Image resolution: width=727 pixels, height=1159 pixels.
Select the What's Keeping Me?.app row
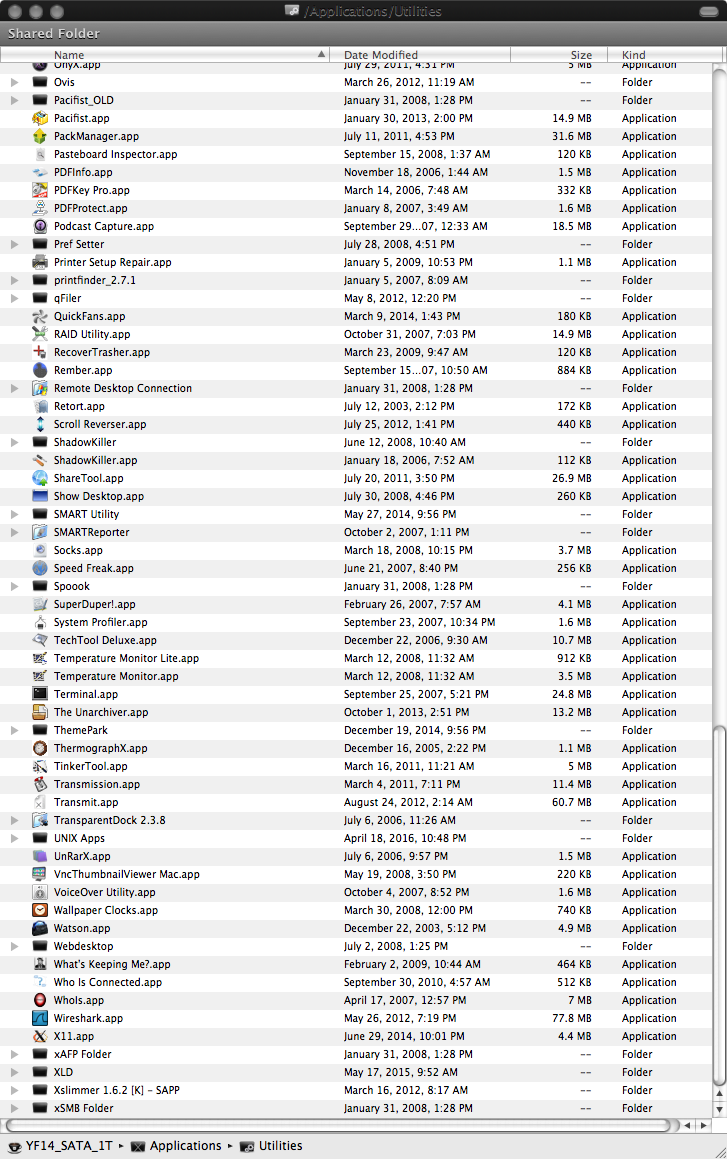[356, 964]
